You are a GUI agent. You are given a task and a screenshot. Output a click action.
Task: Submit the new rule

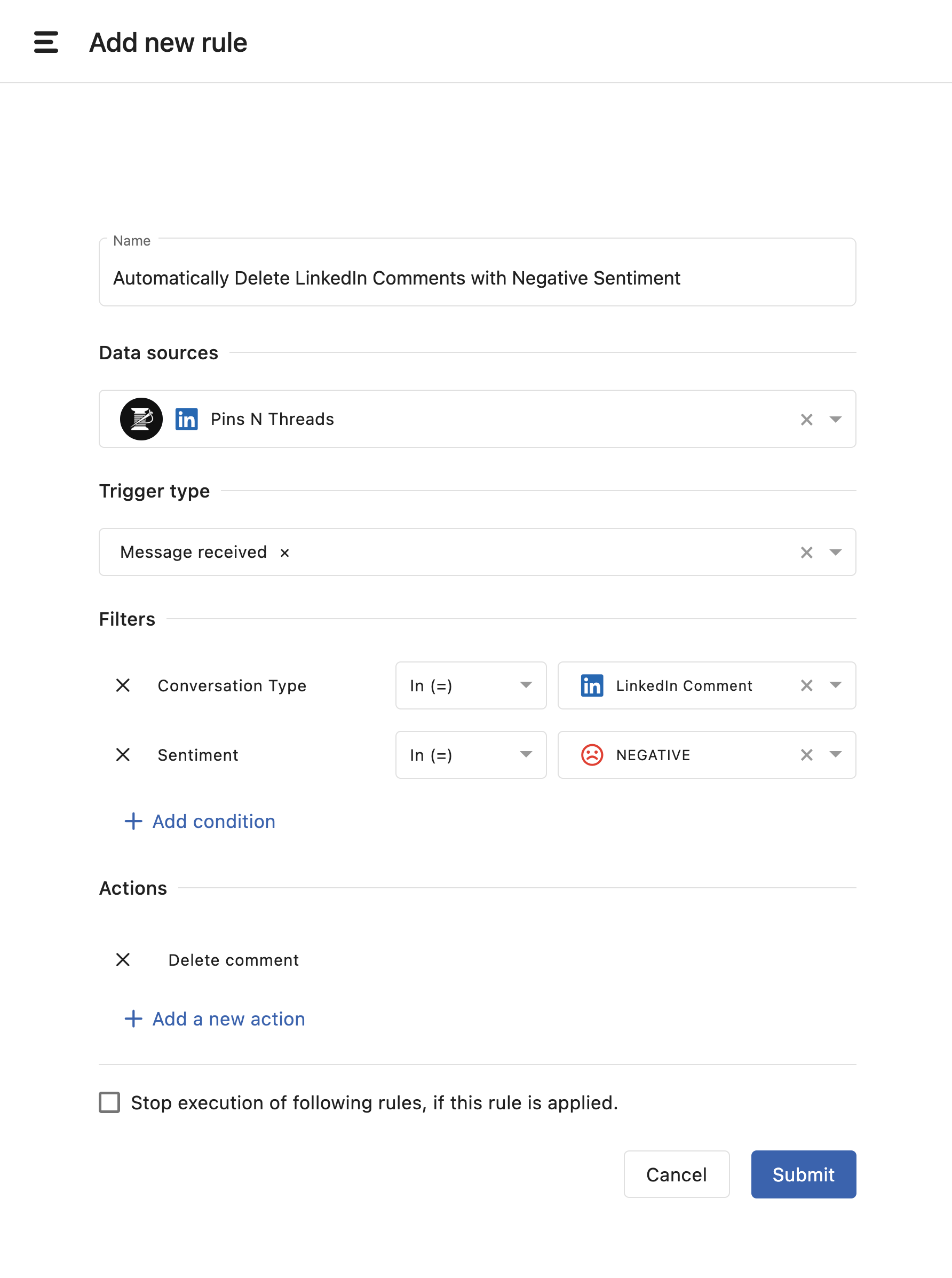[x=803, y=1174]
